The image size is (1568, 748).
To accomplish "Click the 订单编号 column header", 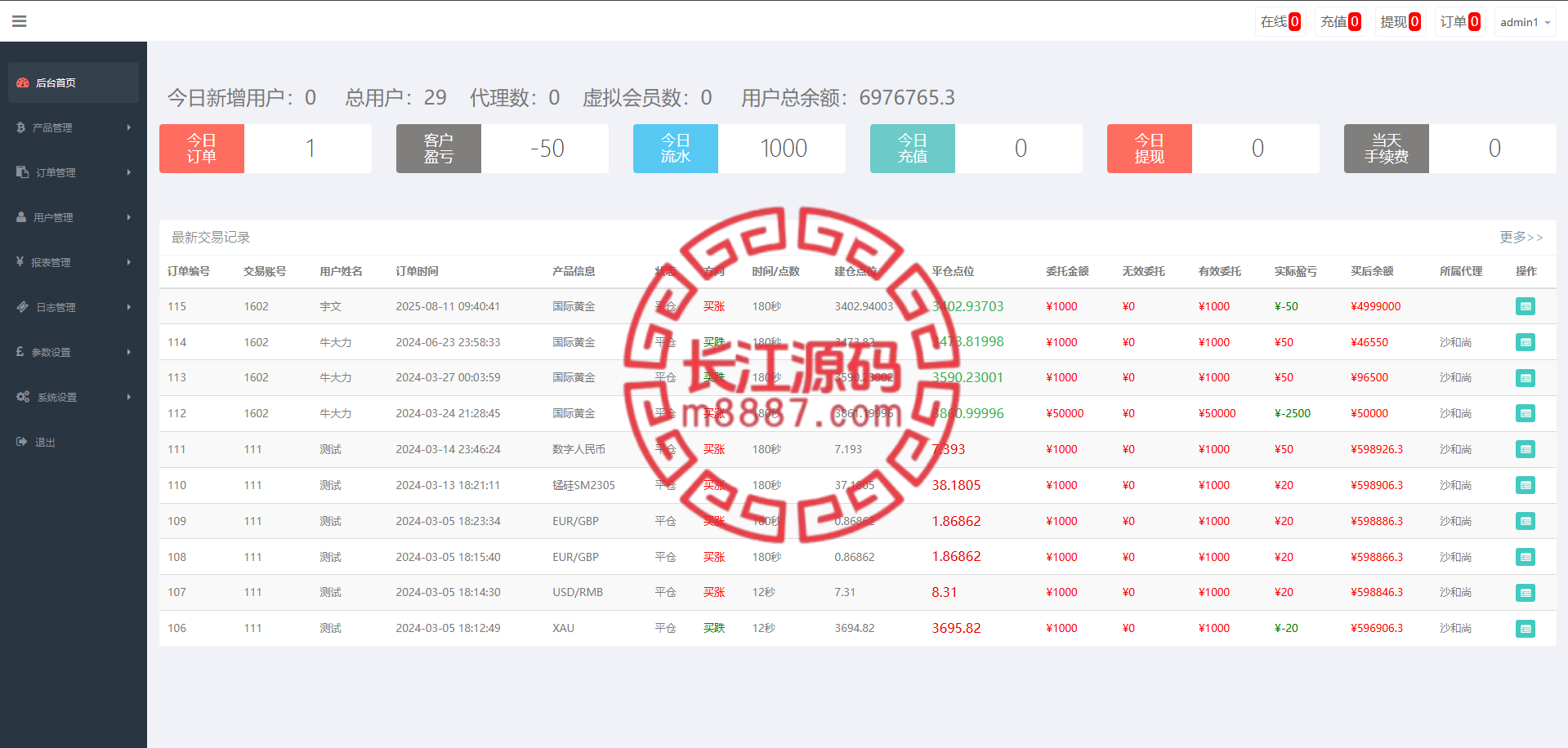I will [189, 271].
